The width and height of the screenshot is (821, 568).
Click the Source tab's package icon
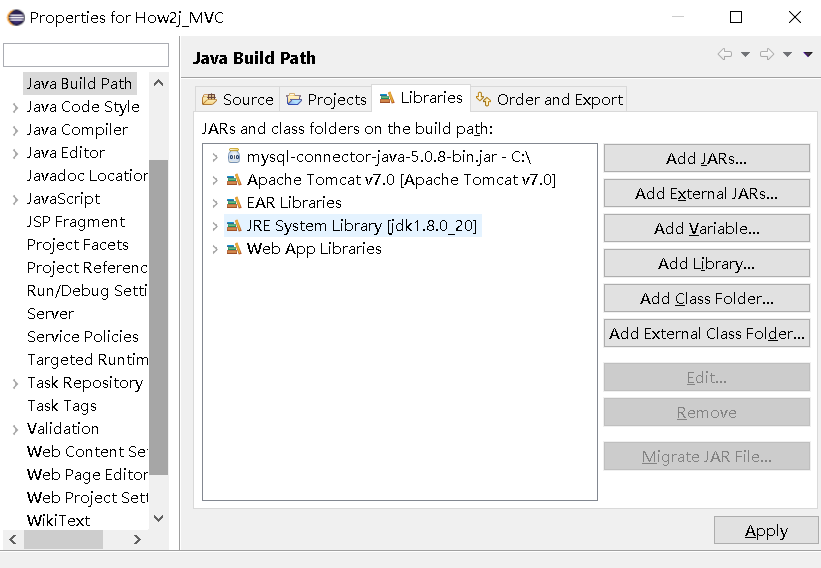pyautogui.click(x=209, y=99)
